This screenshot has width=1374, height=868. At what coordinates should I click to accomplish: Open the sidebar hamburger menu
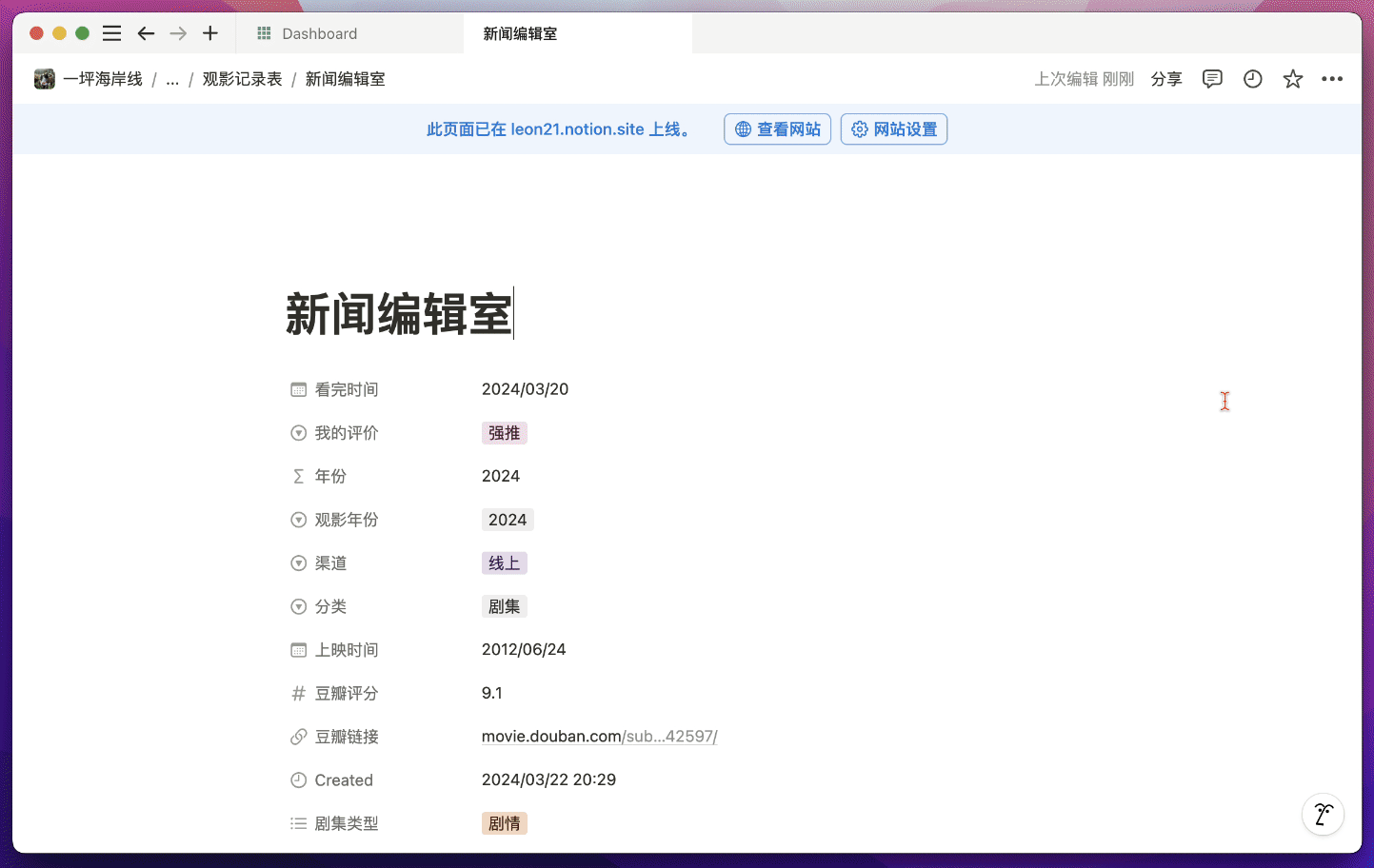point(111,33)
